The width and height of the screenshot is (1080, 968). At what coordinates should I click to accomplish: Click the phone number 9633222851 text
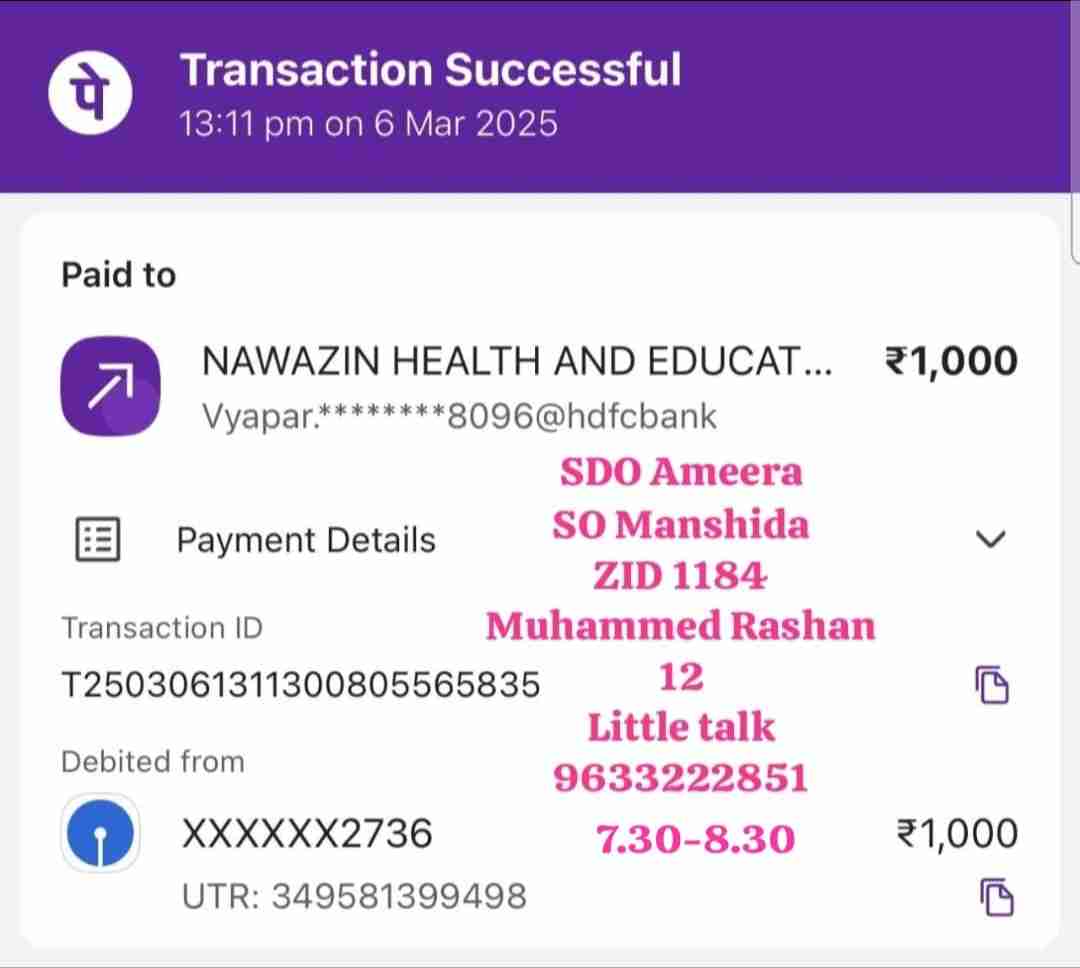coord(680,778)
